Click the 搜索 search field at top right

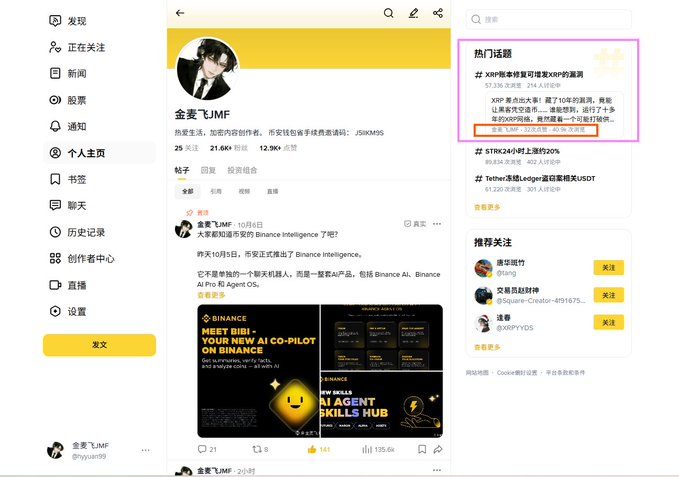(x=548, y=19)
